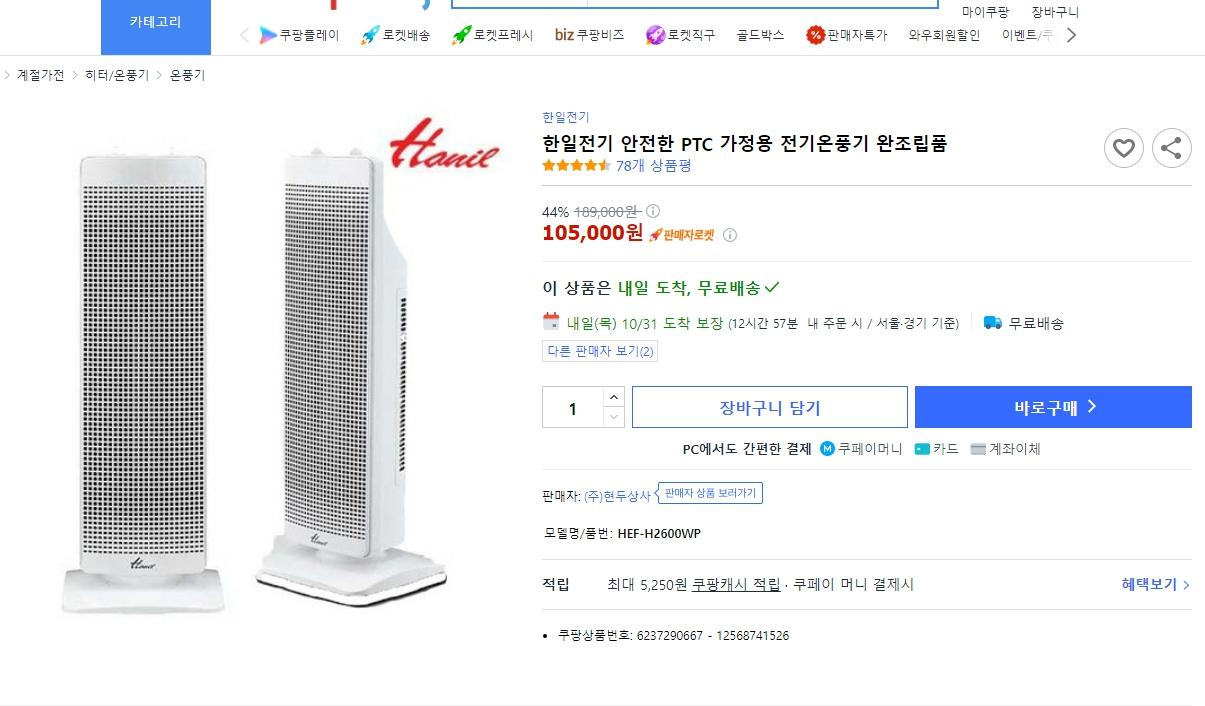Click the quantity input field
This screenshot has height=706, width=1205.
[x=573, y=408]
